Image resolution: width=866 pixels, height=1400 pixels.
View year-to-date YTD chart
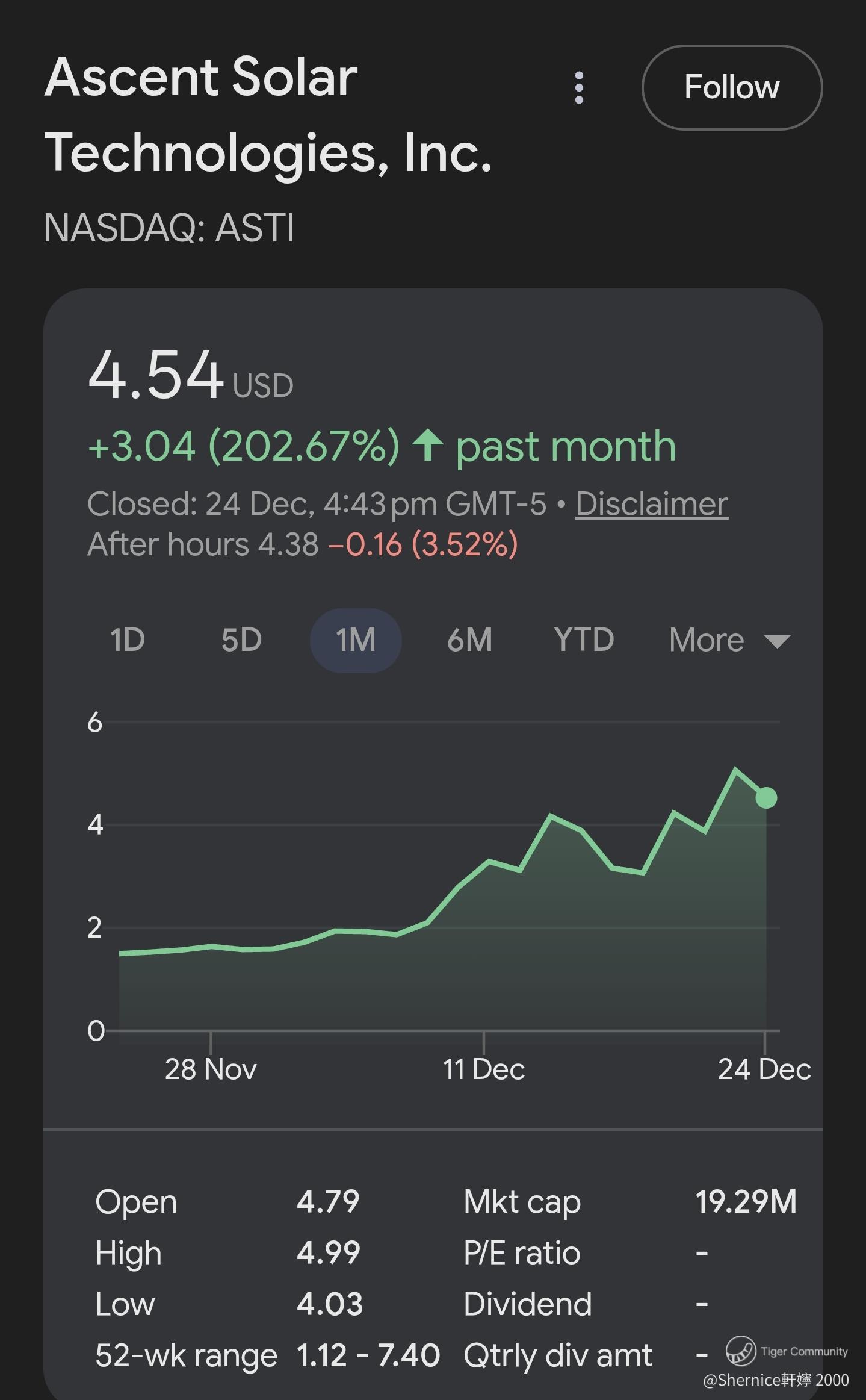click(584, 640)
